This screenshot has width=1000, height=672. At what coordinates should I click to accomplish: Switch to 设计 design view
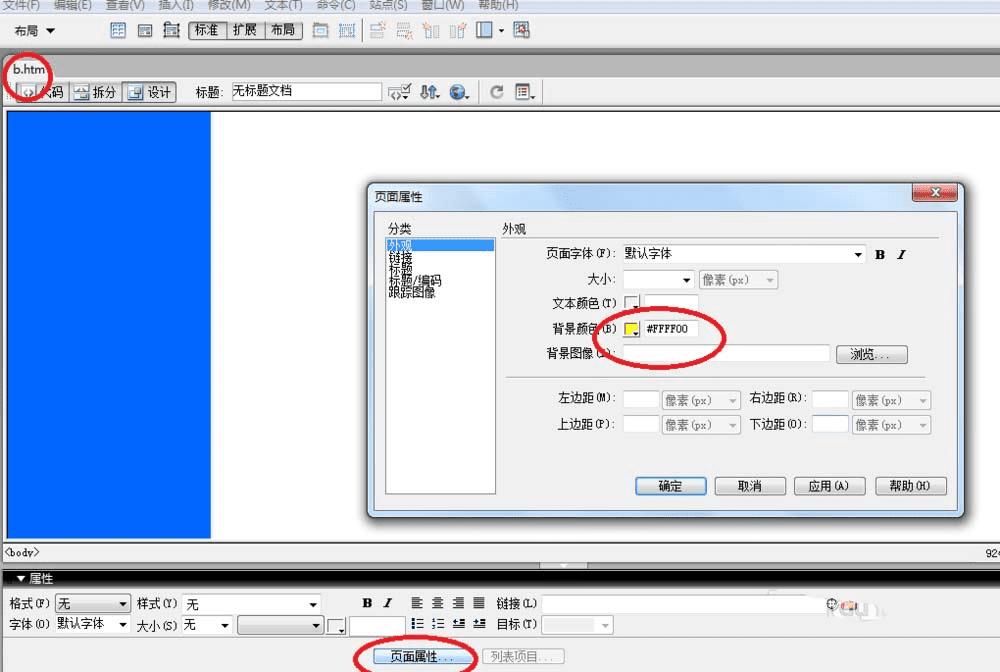coord(149,92)
